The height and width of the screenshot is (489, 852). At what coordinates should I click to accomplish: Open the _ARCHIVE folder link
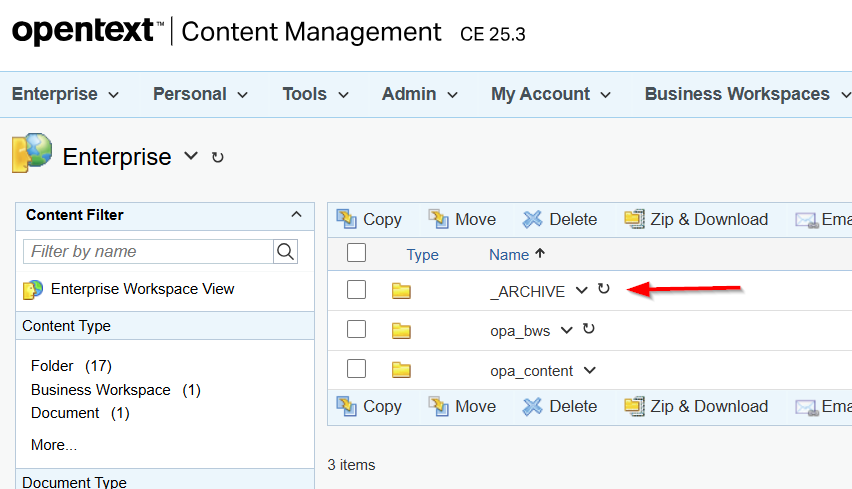coord(528,292)
